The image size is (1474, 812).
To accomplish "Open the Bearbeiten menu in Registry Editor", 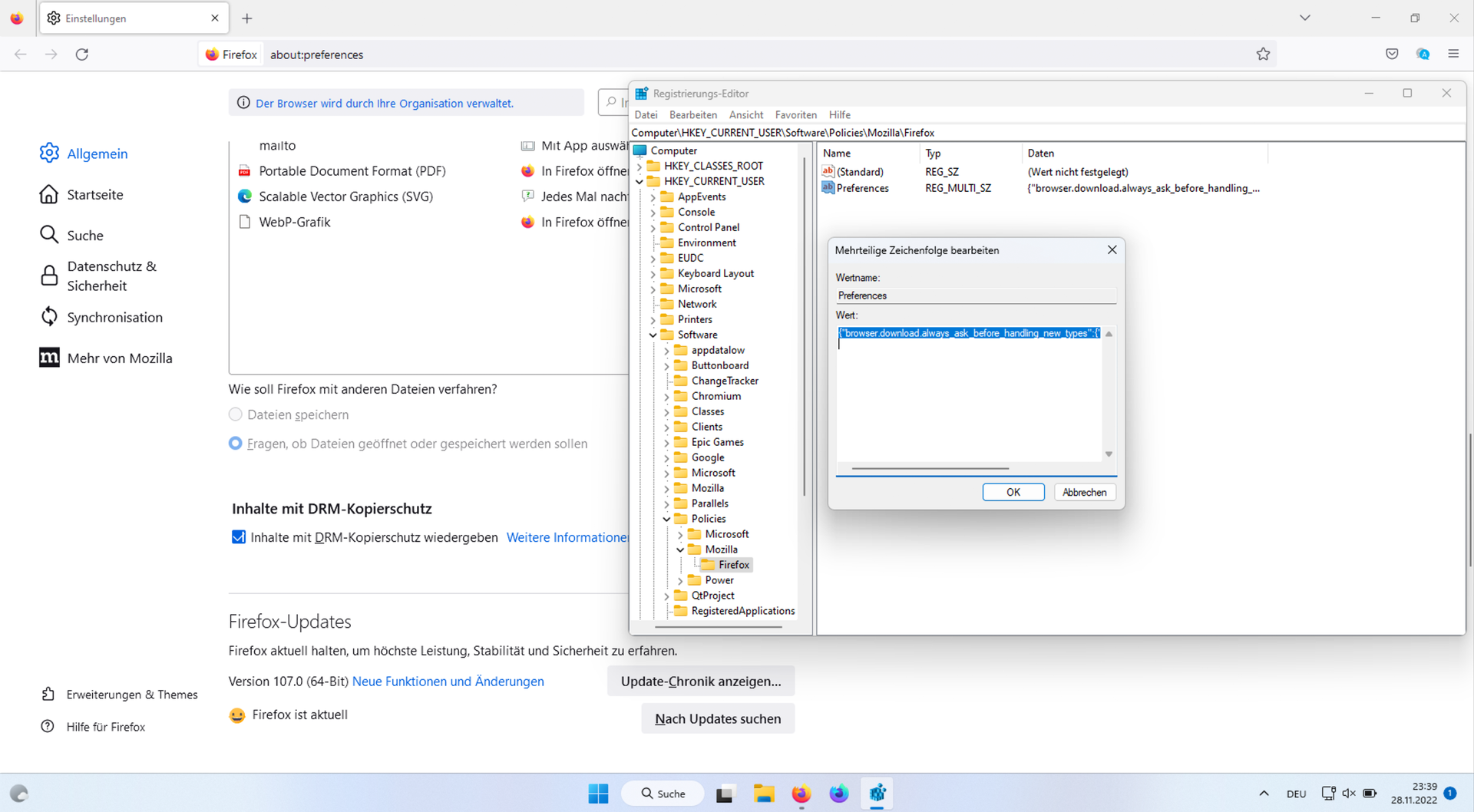I will (692, 115).
